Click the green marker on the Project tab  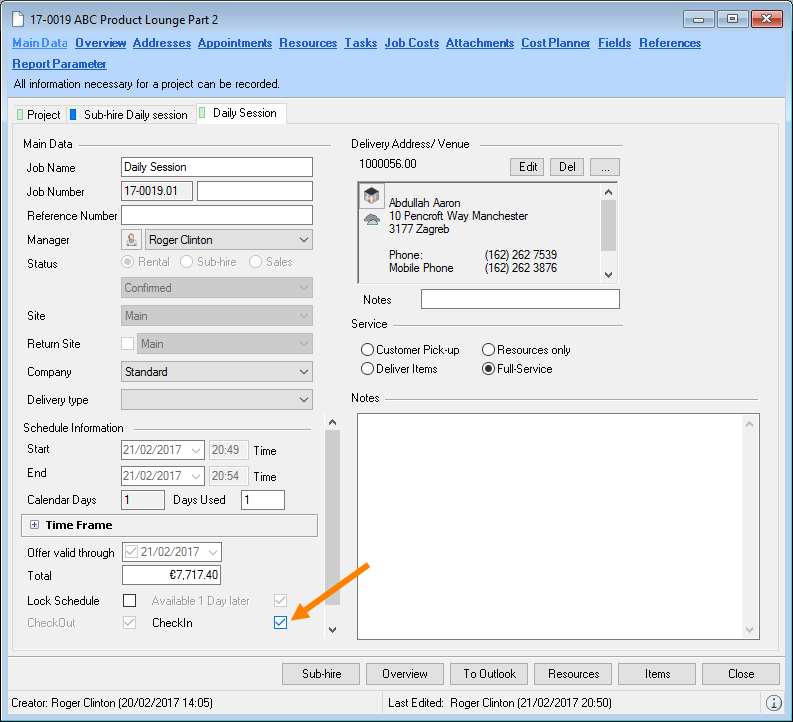coord(20,115)
